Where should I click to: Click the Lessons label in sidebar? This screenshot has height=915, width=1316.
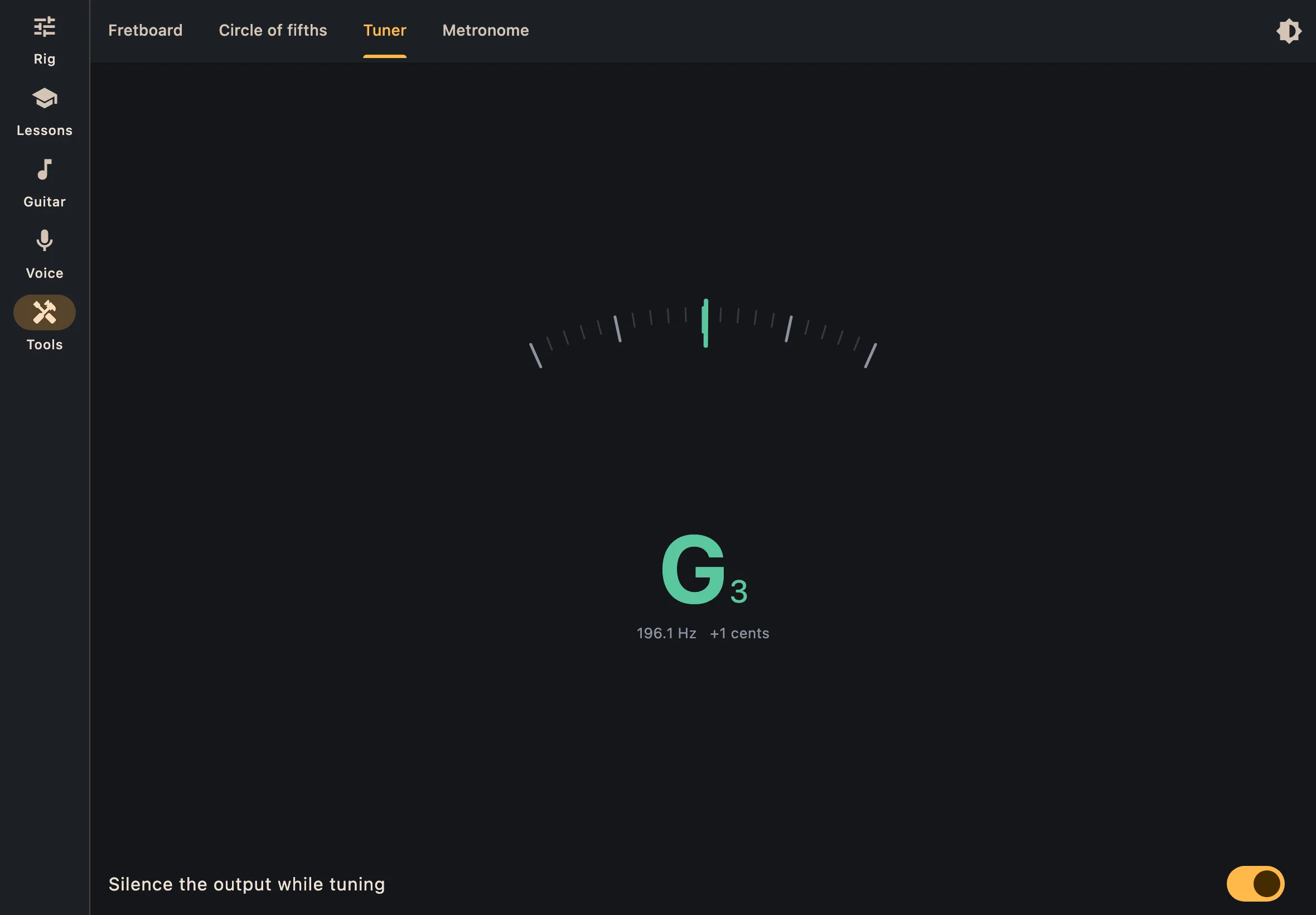point(45,131)
